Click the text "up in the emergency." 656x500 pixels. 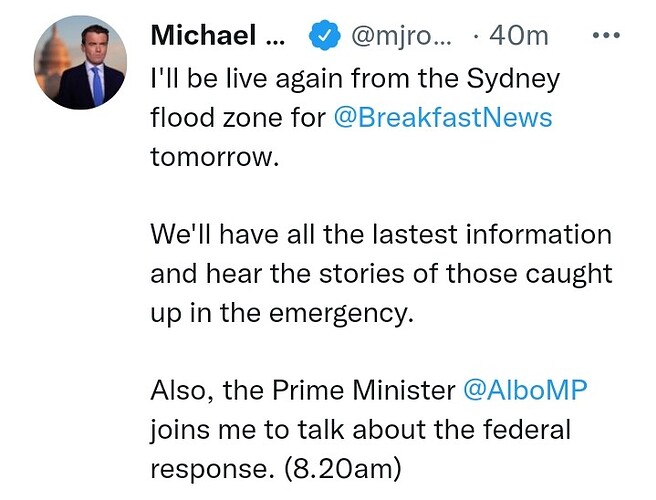281,312
